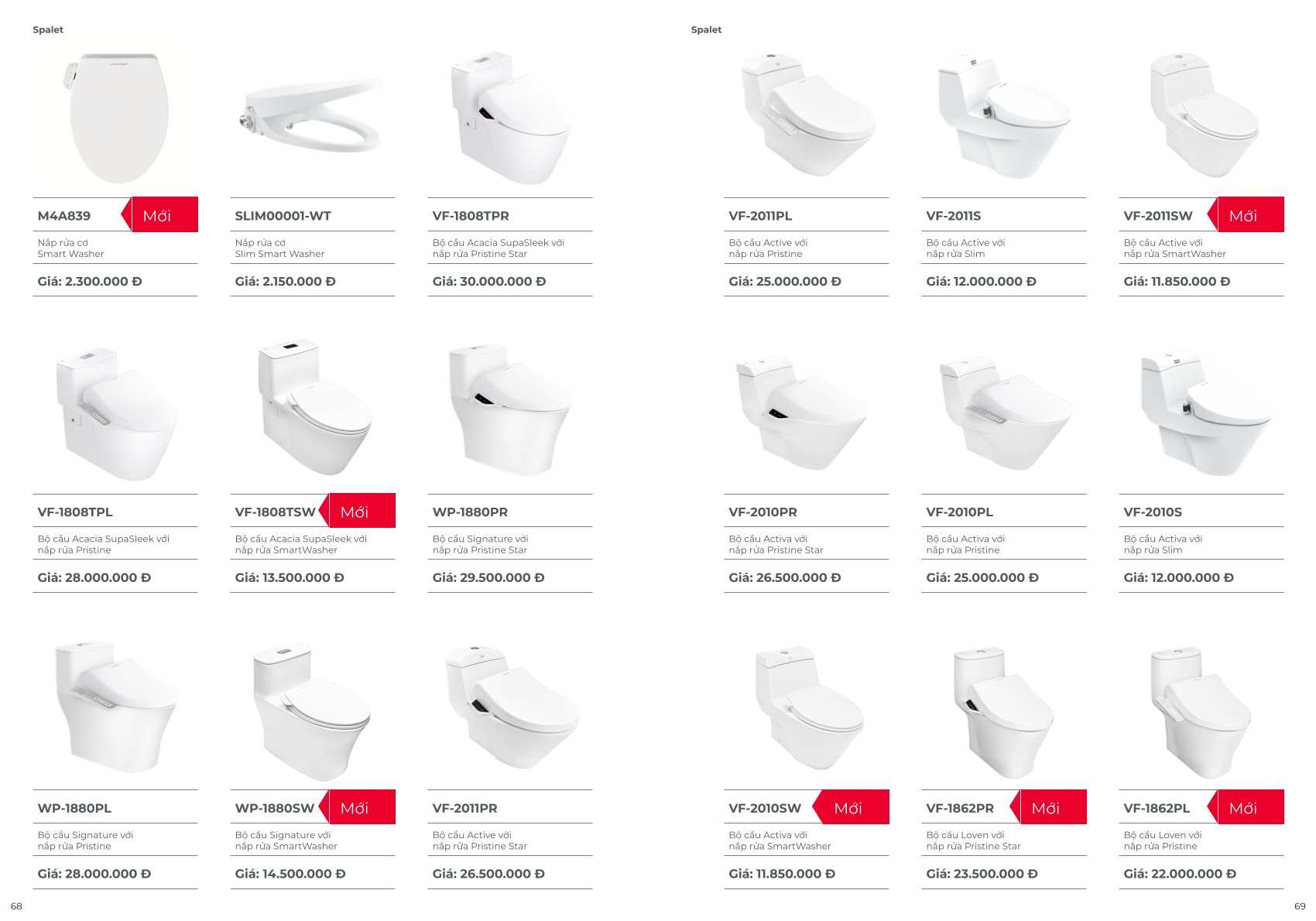Viewport: 1316px width, 921px height.
Task: Click the VF-2011PL toilet image
Action: tap(807, 115)
